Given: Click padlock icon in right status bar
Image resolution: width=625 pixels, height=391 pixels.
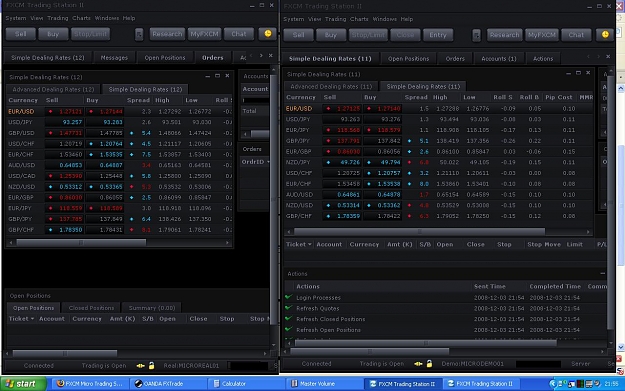Looking at the screenshot, I should [429, 363].
